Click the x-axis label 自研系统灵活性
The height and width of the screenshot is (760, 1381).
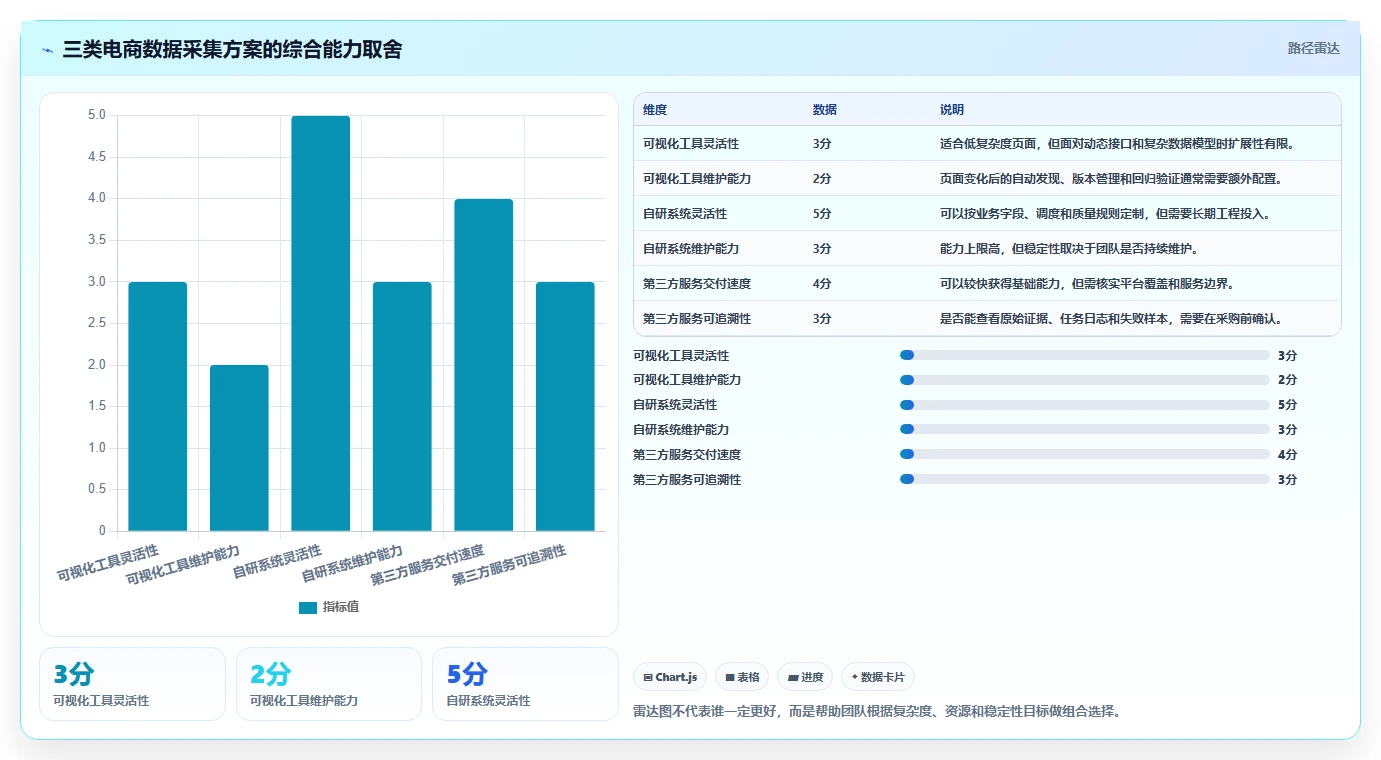tap(278, 562)
